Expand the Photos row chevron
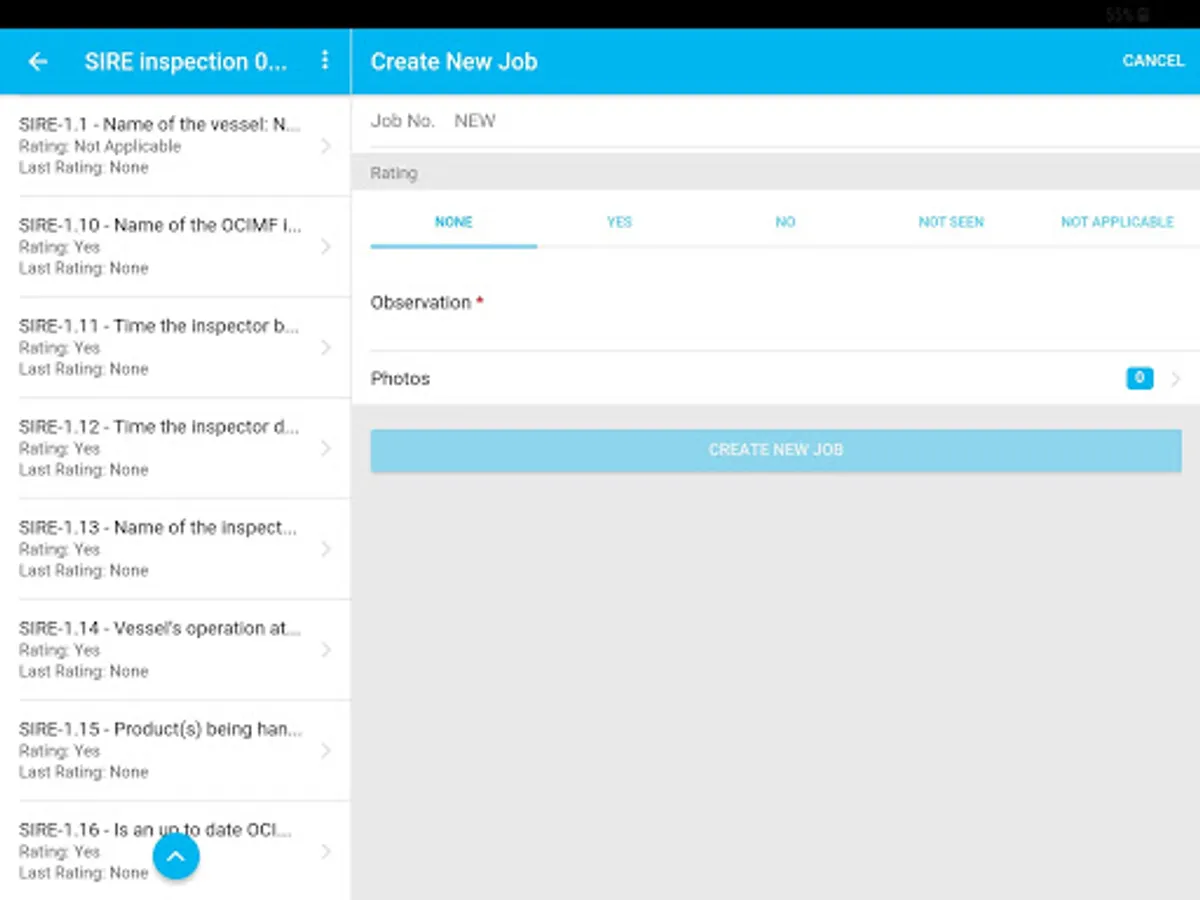This screenshot has width=1200, height=900. click(1176, 379)
